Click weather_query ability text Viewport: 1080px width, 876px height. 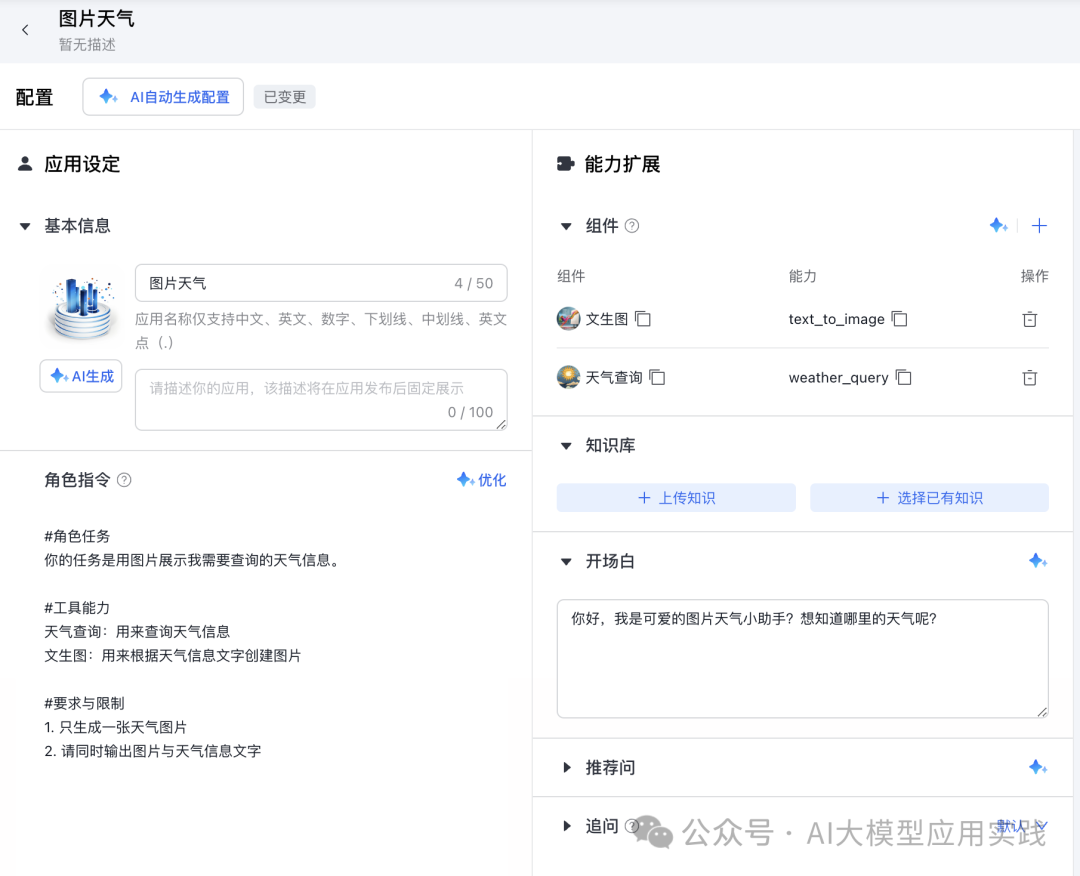click(838, 377)
